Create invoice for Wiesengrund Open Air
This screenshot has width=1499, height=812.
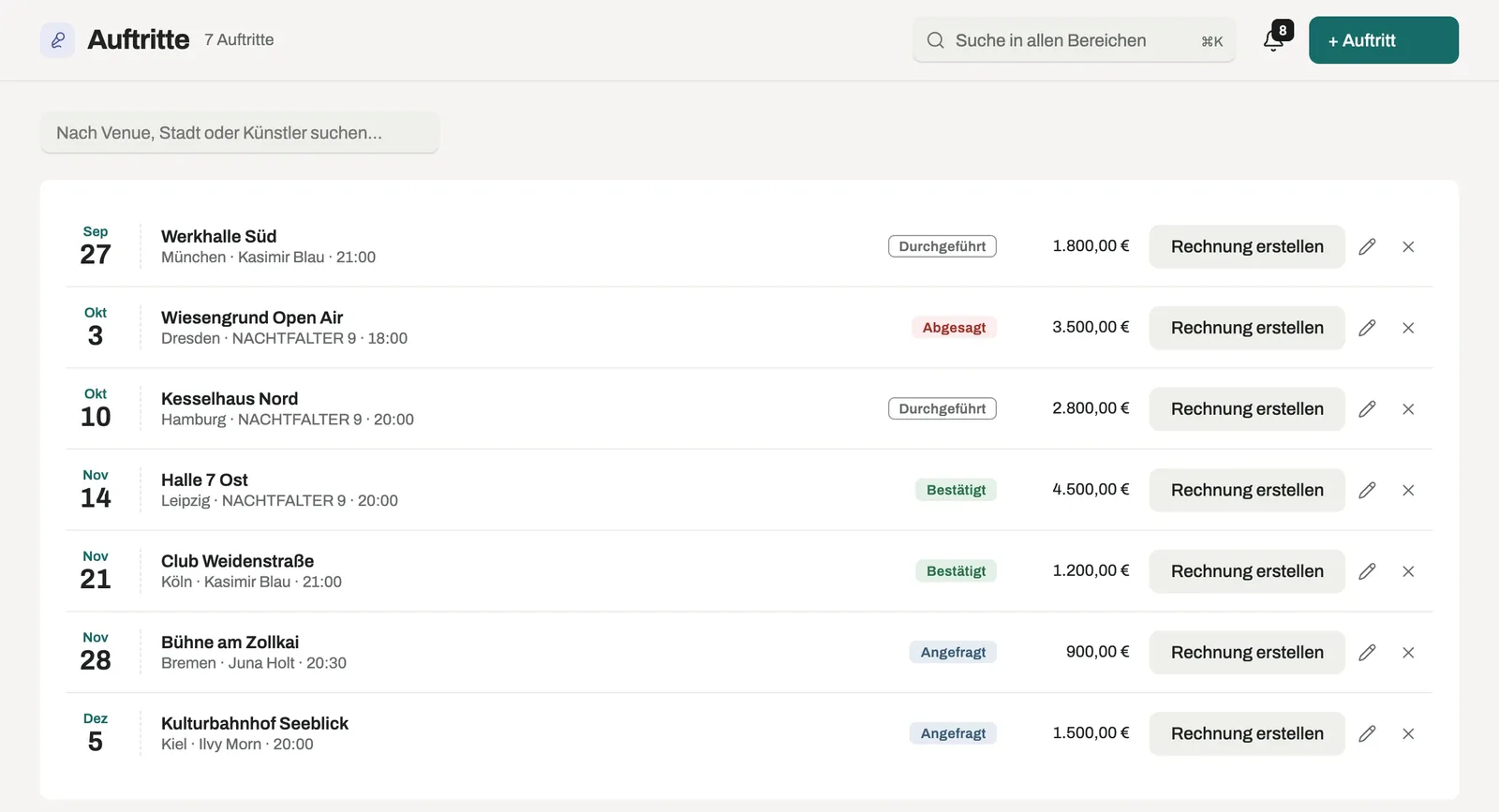click(1247, 328)
